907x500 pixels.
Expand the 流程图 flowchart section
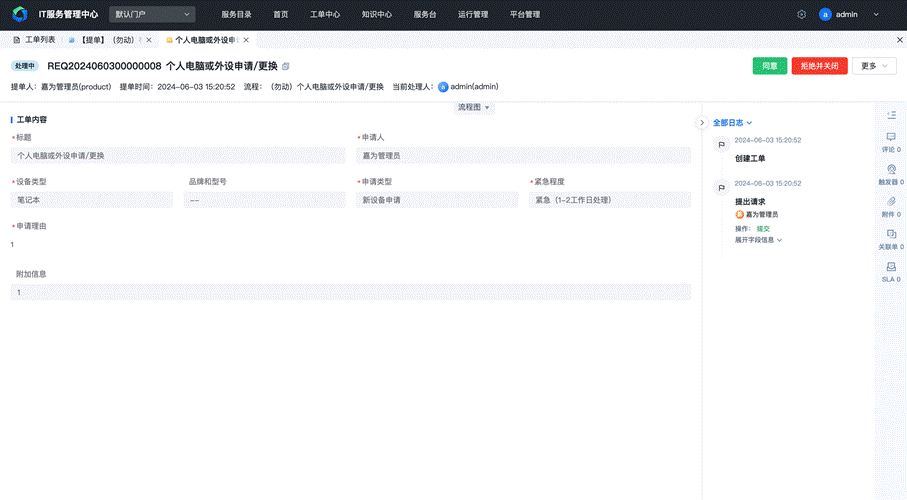(x=474, y=107)
